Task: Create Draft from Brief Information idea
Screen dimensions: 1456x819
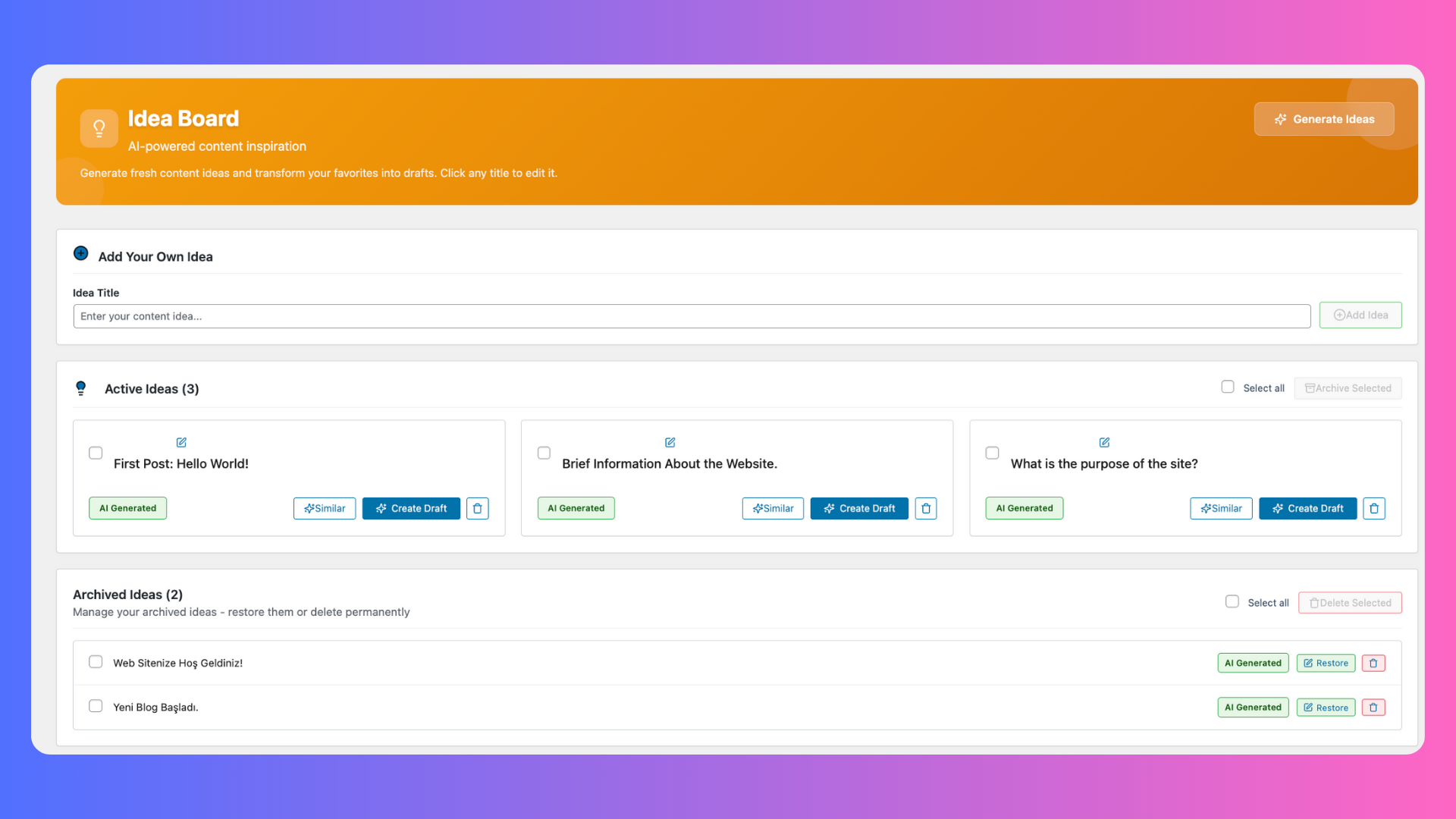Action: (x=858, y=508)
